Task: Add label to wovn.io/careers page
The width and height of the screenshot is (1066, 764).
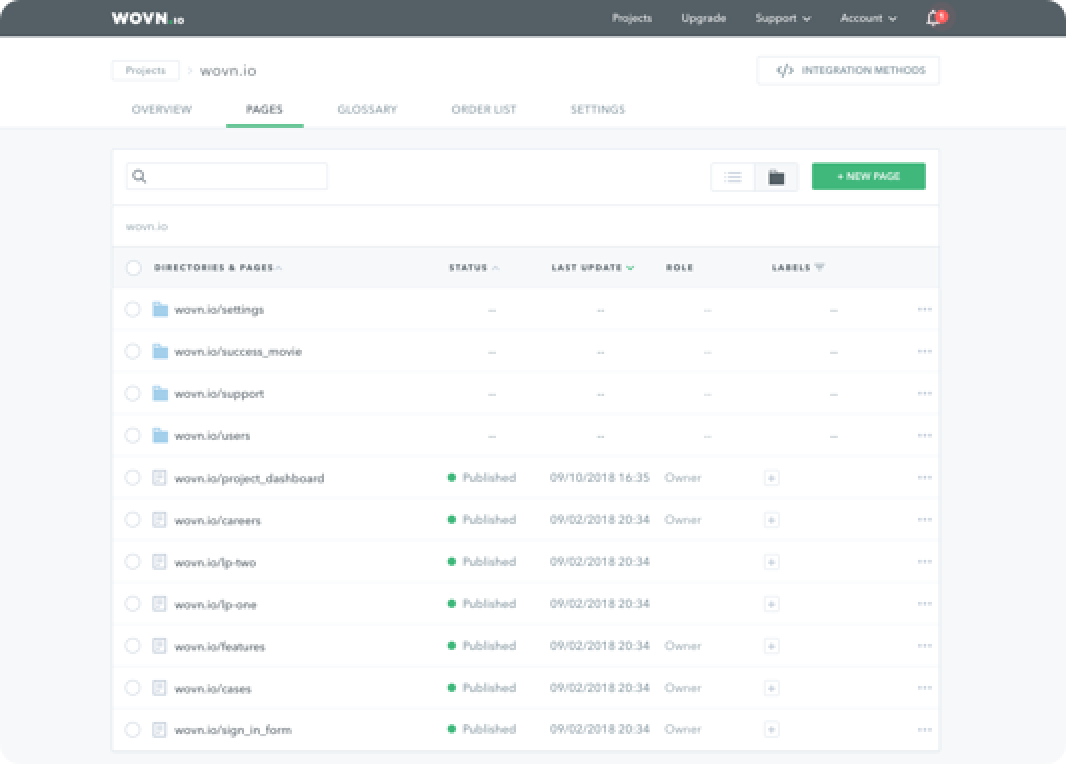Action: click(771, 520)
